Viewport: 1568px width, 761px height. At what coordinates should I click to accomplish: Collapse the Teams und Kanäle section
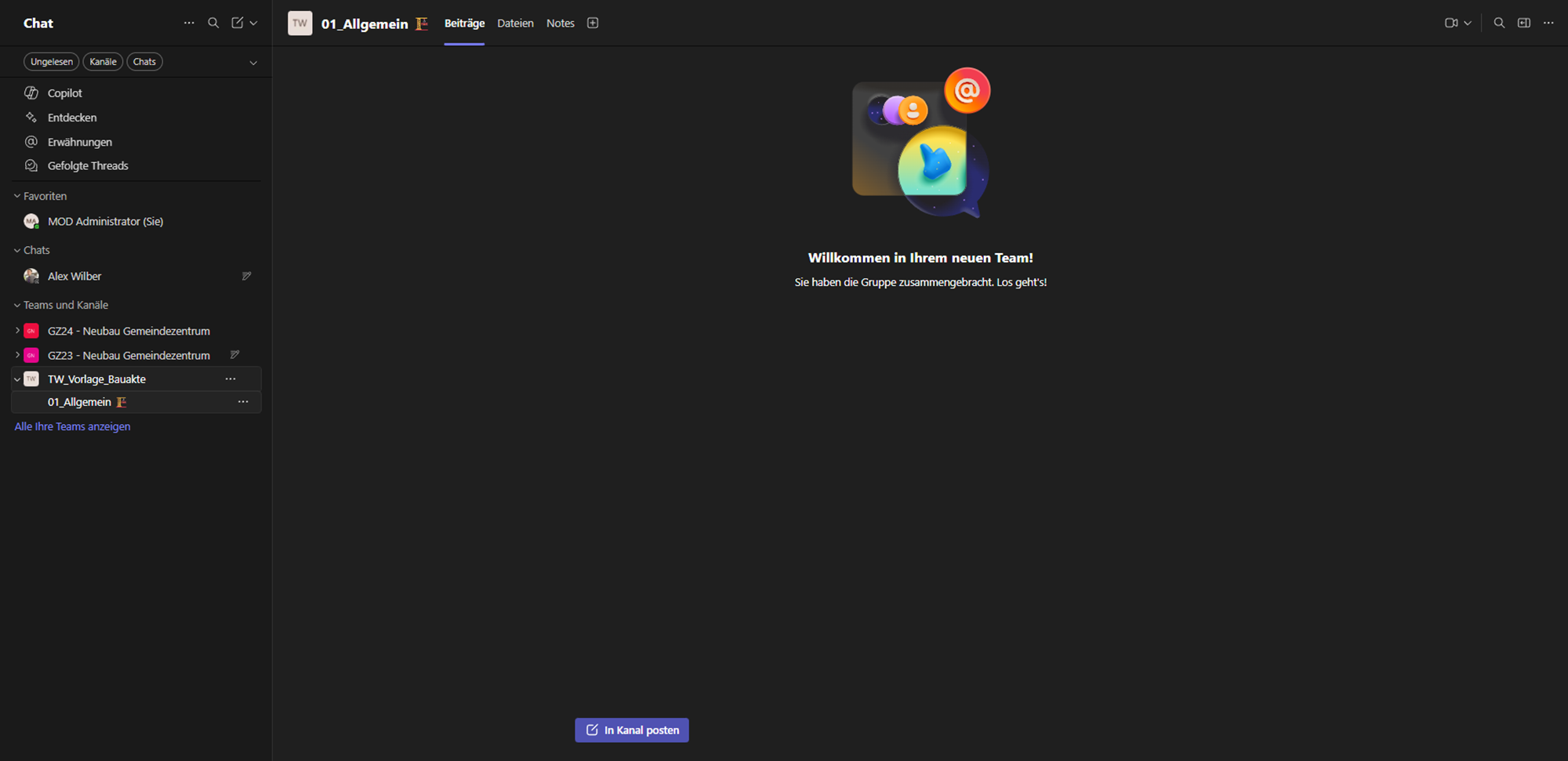17,305
